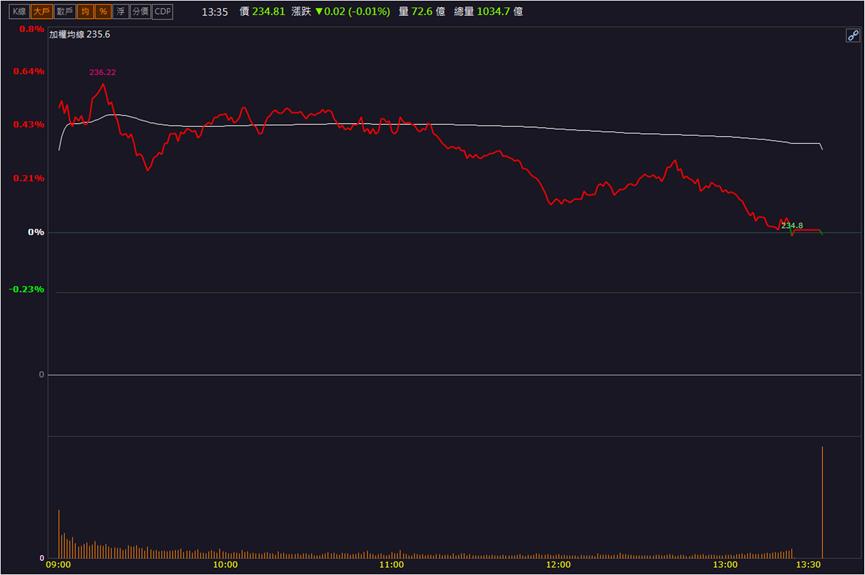Click the volume value 72.6
Viewport: 865px width, 575px height.
point(422,12)
